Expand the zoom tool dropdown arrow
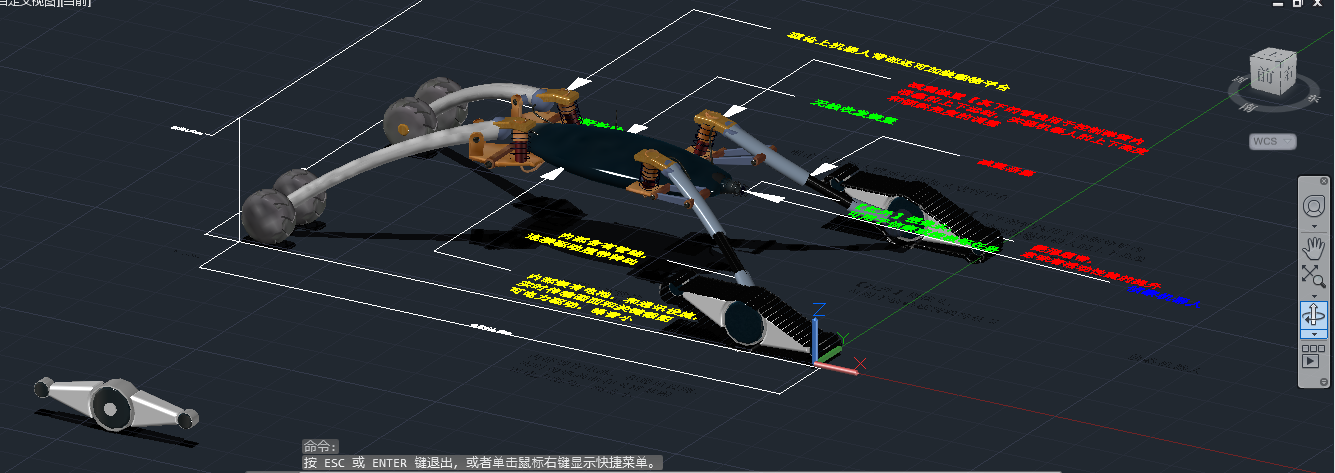 point(1313,295)
